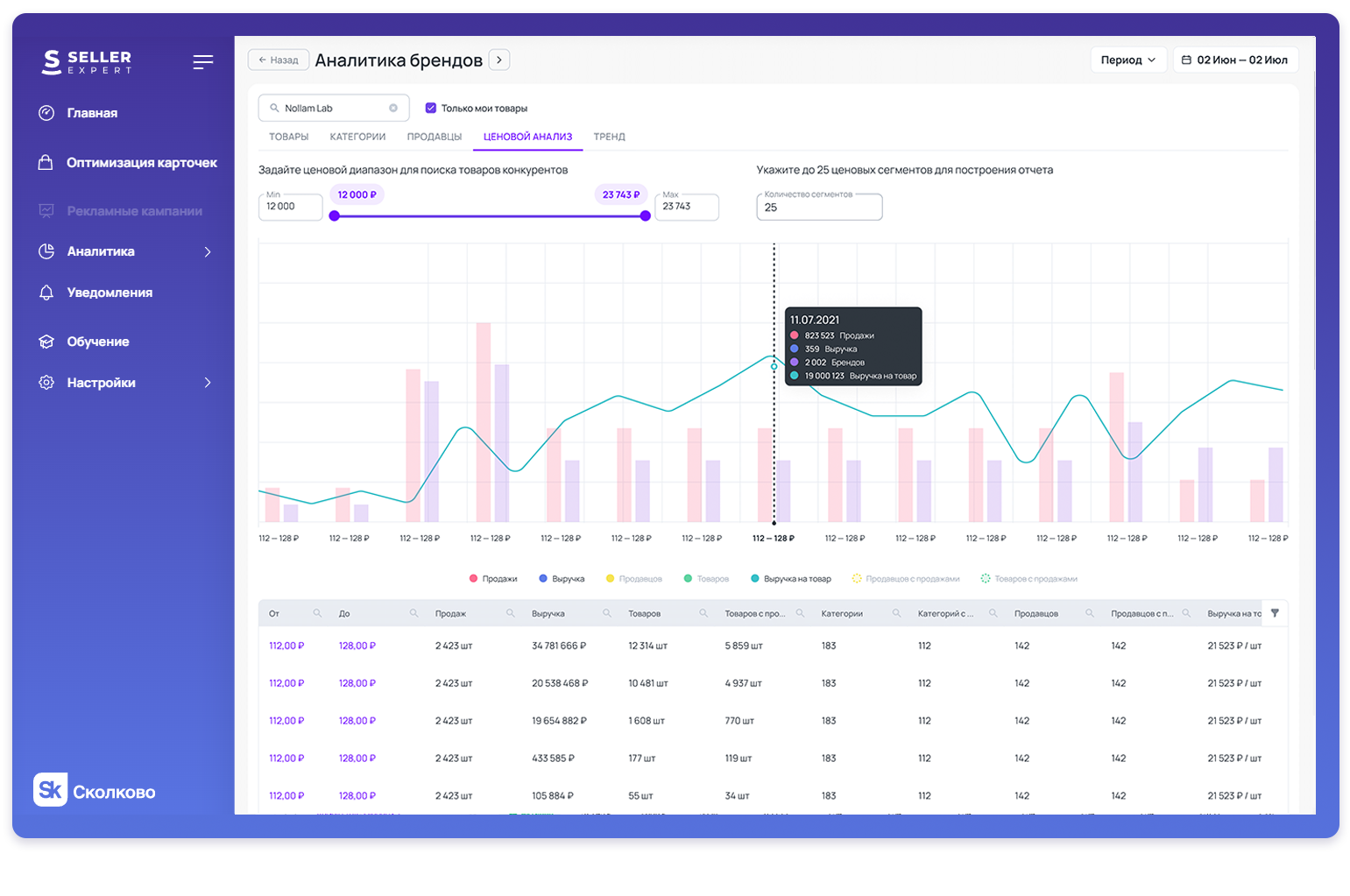Toggle the Продавцов с продажами legend item
This screenshot has height=896, width=1350.
(906, 579)
